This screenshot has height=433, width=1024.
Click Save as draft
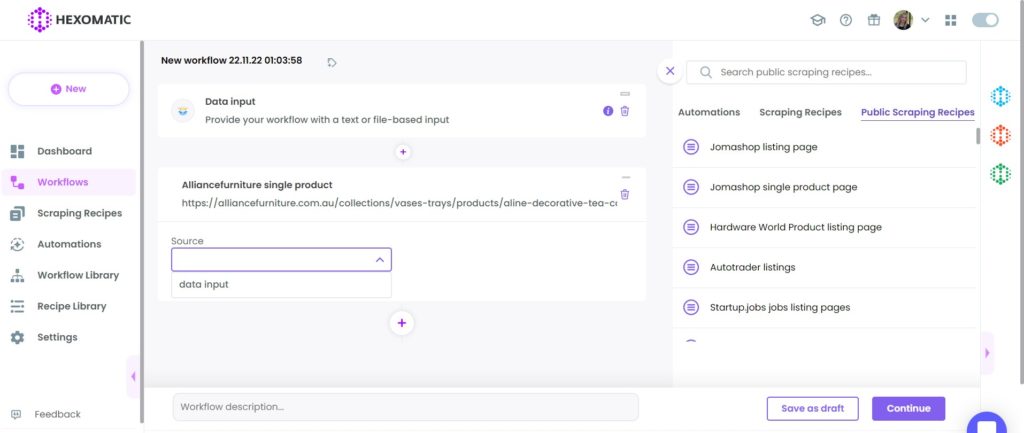pyautogui.click(x=812, y=408)
